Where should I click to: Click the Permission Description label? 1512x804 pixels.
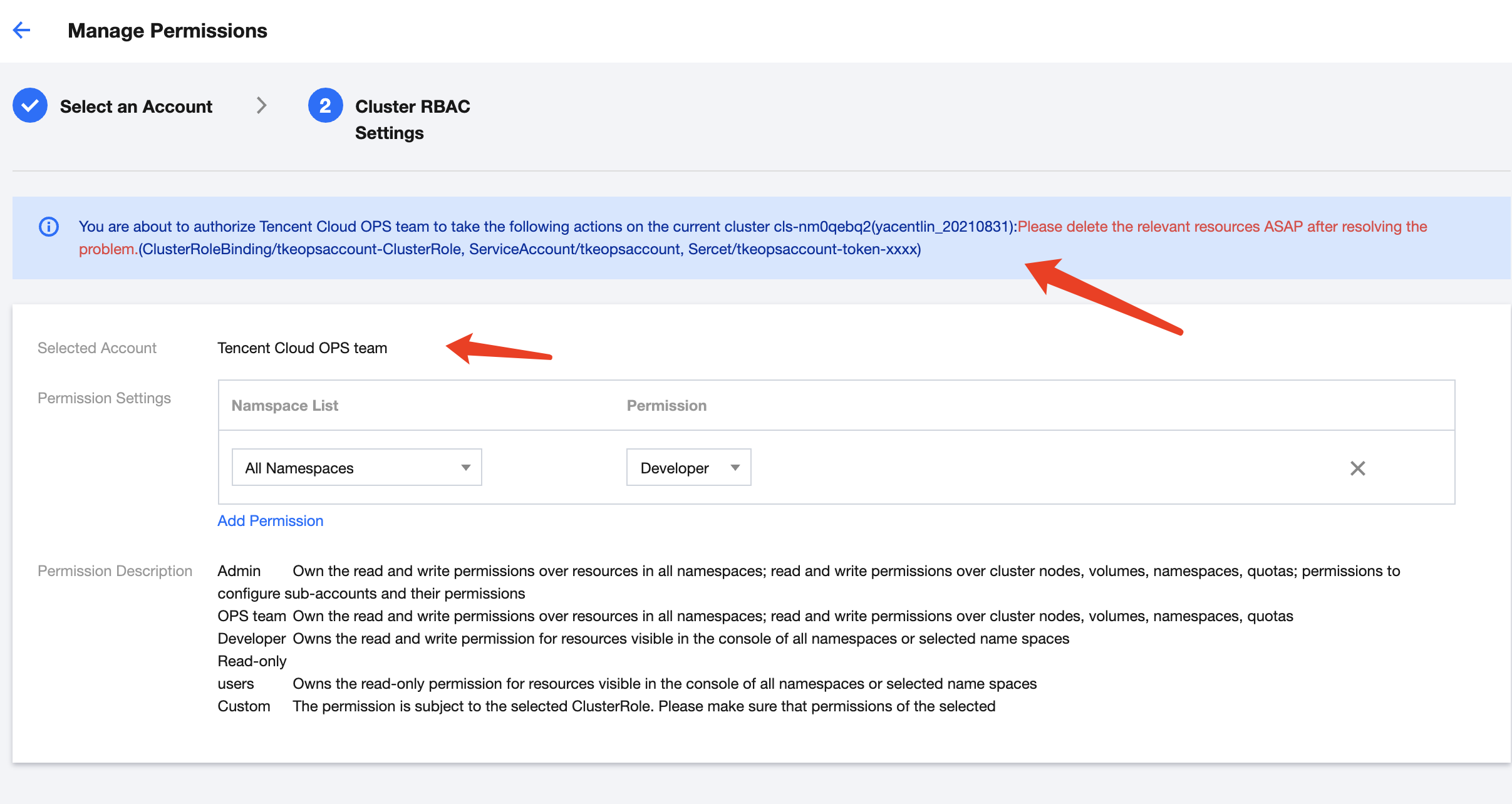[x=115, y=571]
